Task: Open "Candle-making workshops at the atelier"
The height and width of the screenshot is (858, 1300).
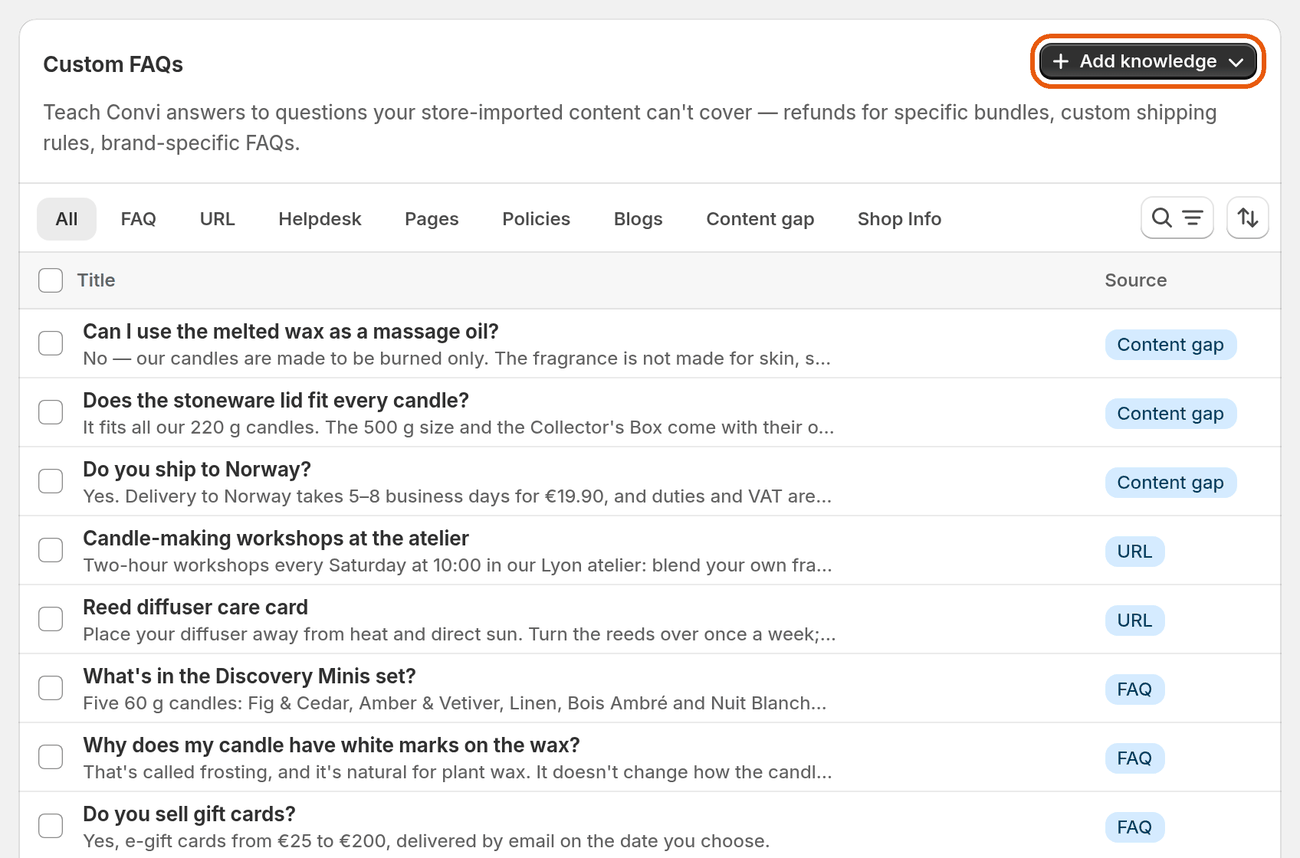Action: 276,539
